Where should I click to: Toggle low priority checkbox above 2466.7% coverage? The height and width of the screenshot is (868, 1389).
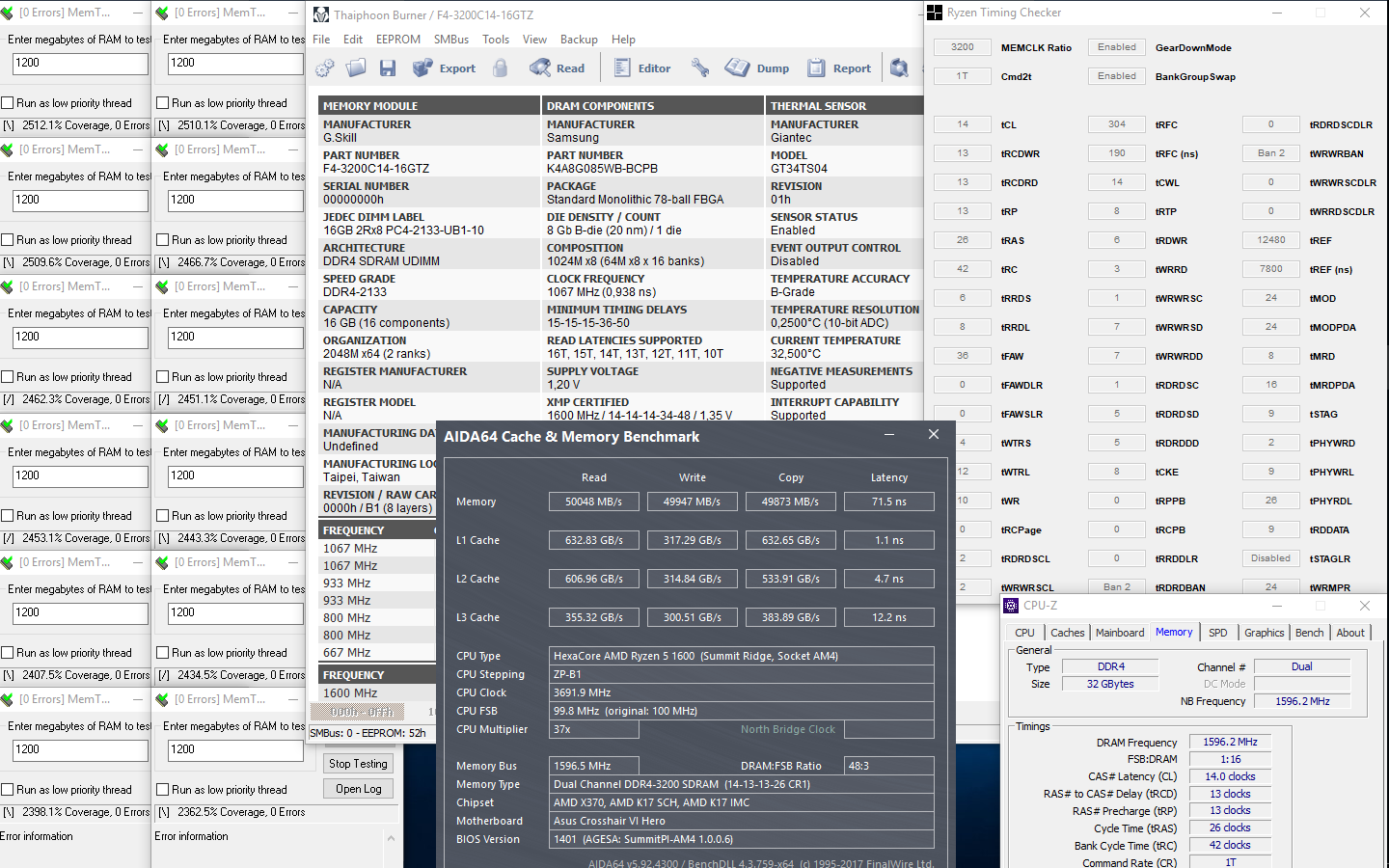coord(163,240)
